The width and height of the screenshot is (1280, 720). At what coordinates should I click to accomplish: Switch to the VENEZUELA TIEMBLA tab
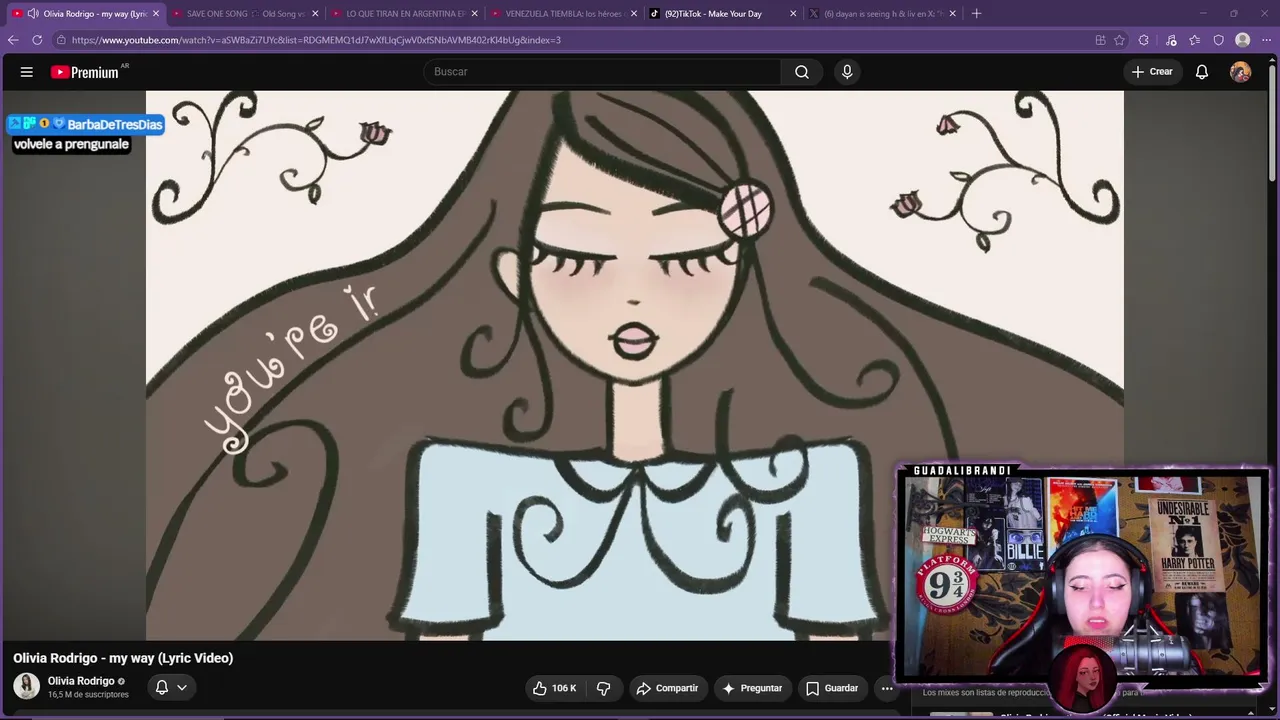[x=565, y=14]
